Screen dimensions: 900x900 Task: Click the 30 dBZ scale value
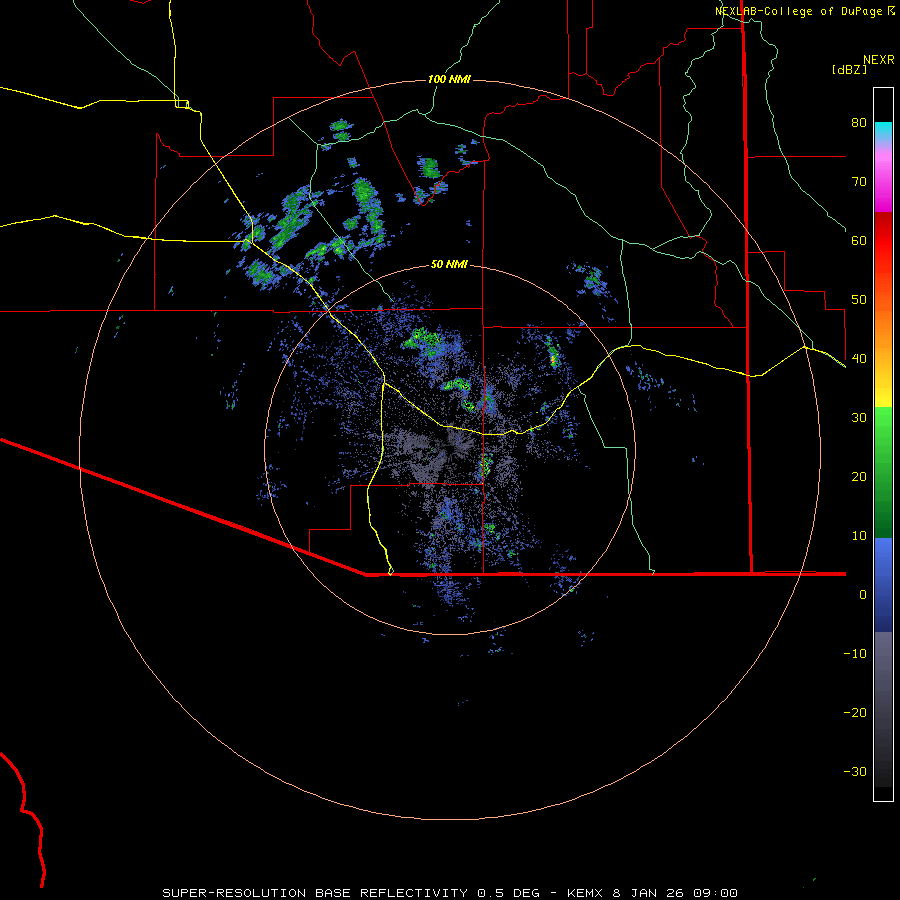tap(859, 418)
